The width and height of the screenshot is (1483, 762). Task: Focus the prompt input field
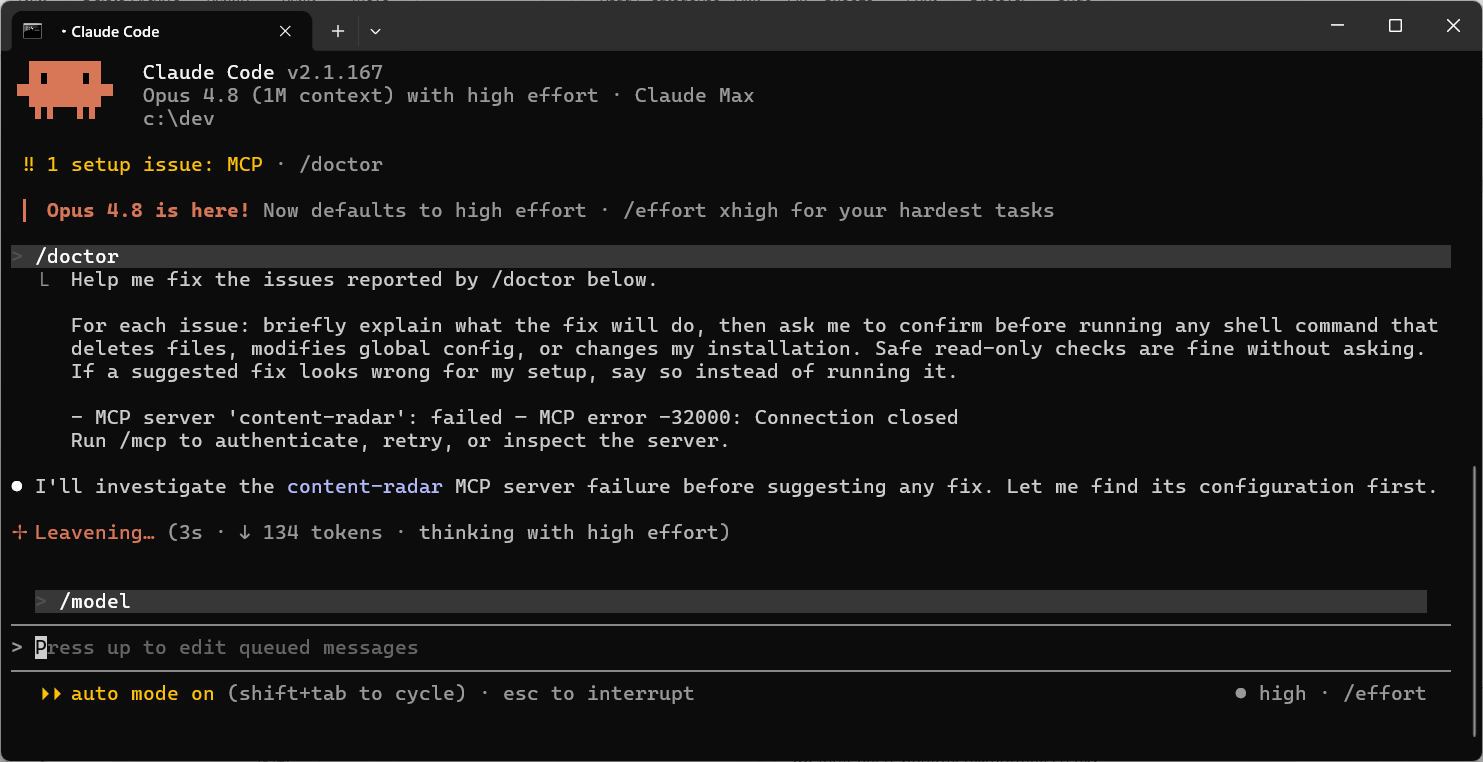point(731,648)
